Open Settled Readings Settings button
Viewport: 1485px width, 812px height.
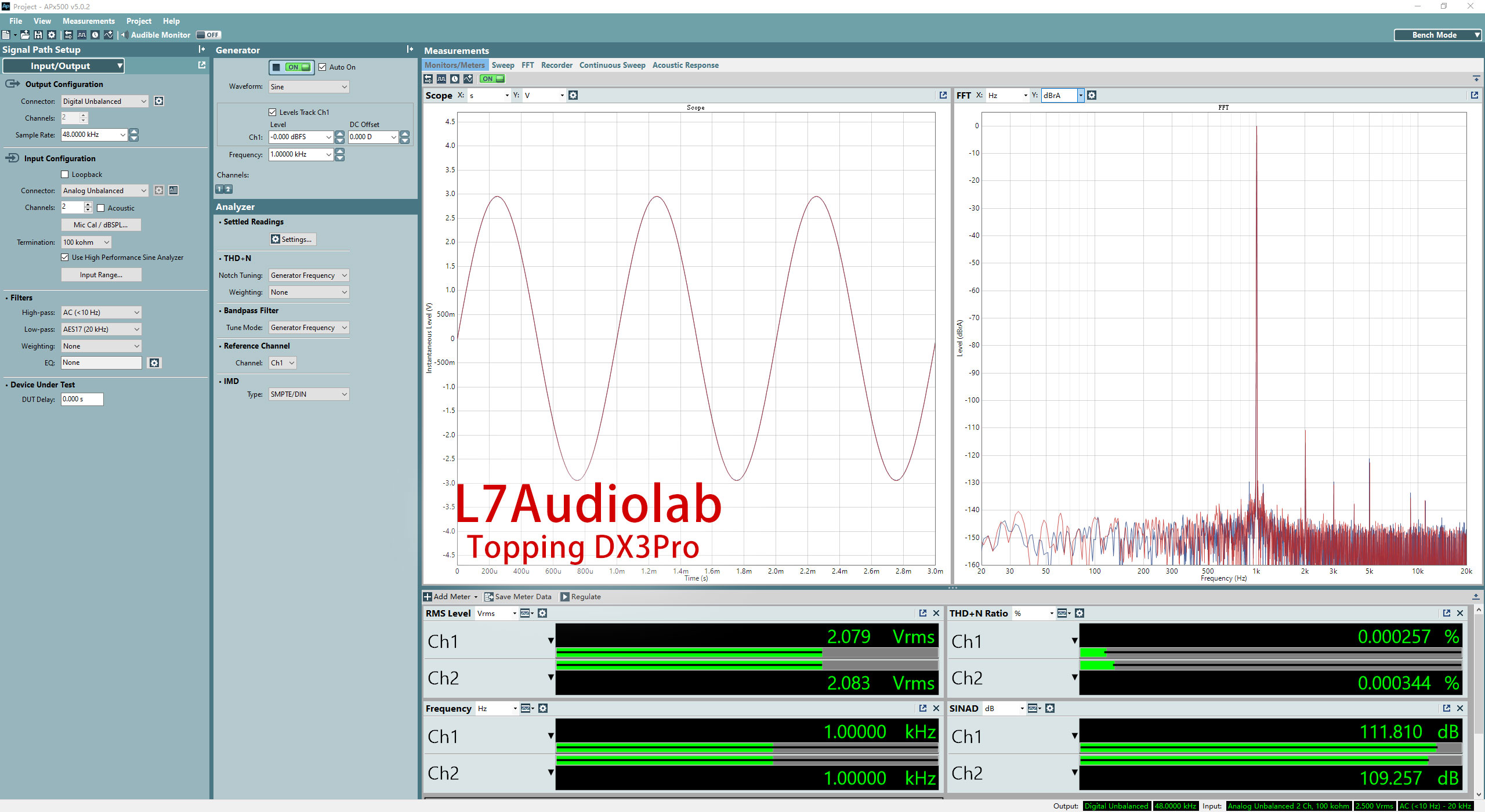tap(292, 240)
